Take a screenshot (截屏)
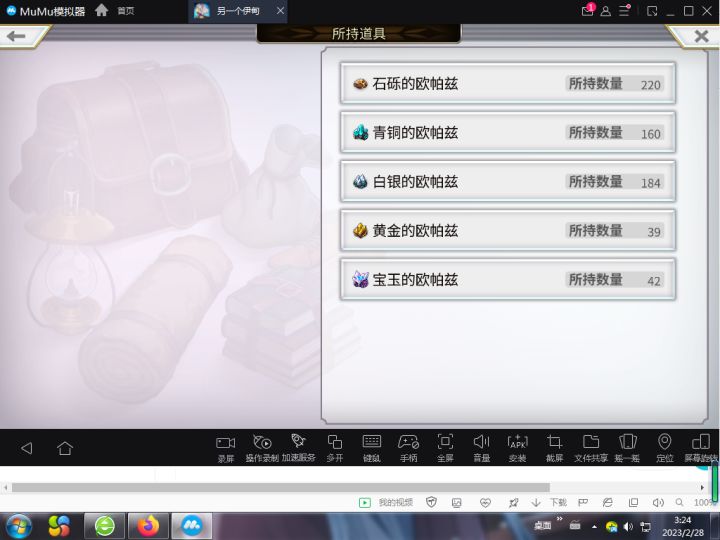Viewport: 720px width, 540px height. 554,448
